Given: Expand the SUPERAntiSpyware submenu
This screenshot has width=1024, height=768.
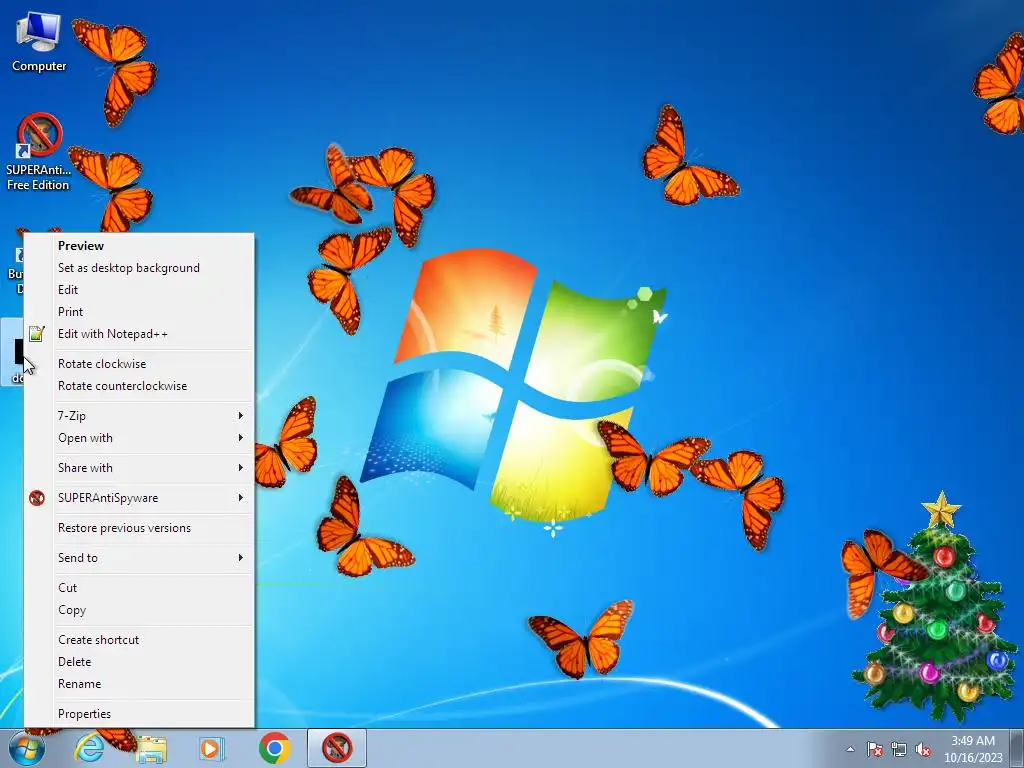Looking at the screenshot, I should click(139, 498).
